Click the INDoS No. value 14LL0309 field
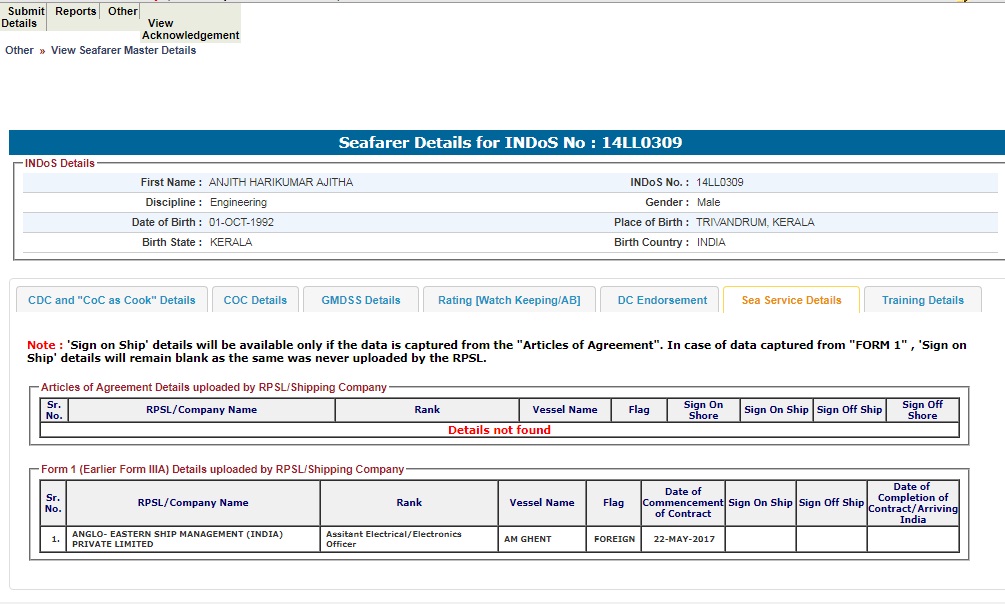This screenshot has height=604, width=1005. pos(720,183)
